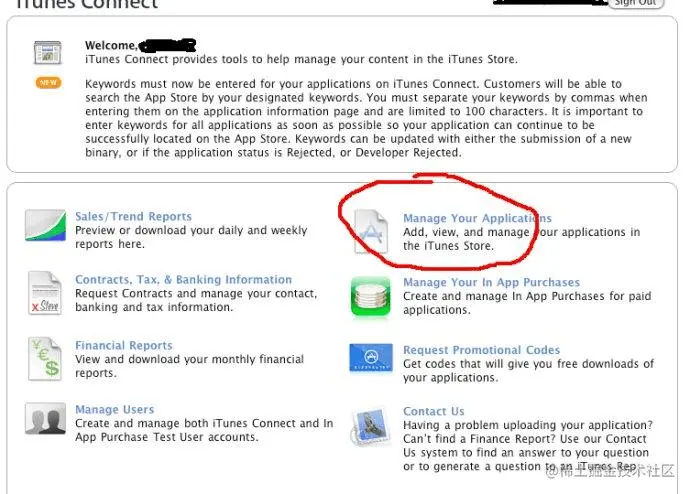This screenshot has height=494, width=690.
Task: Click the text 'View and download your monthly financial'
Action: (x=190, y=359)
